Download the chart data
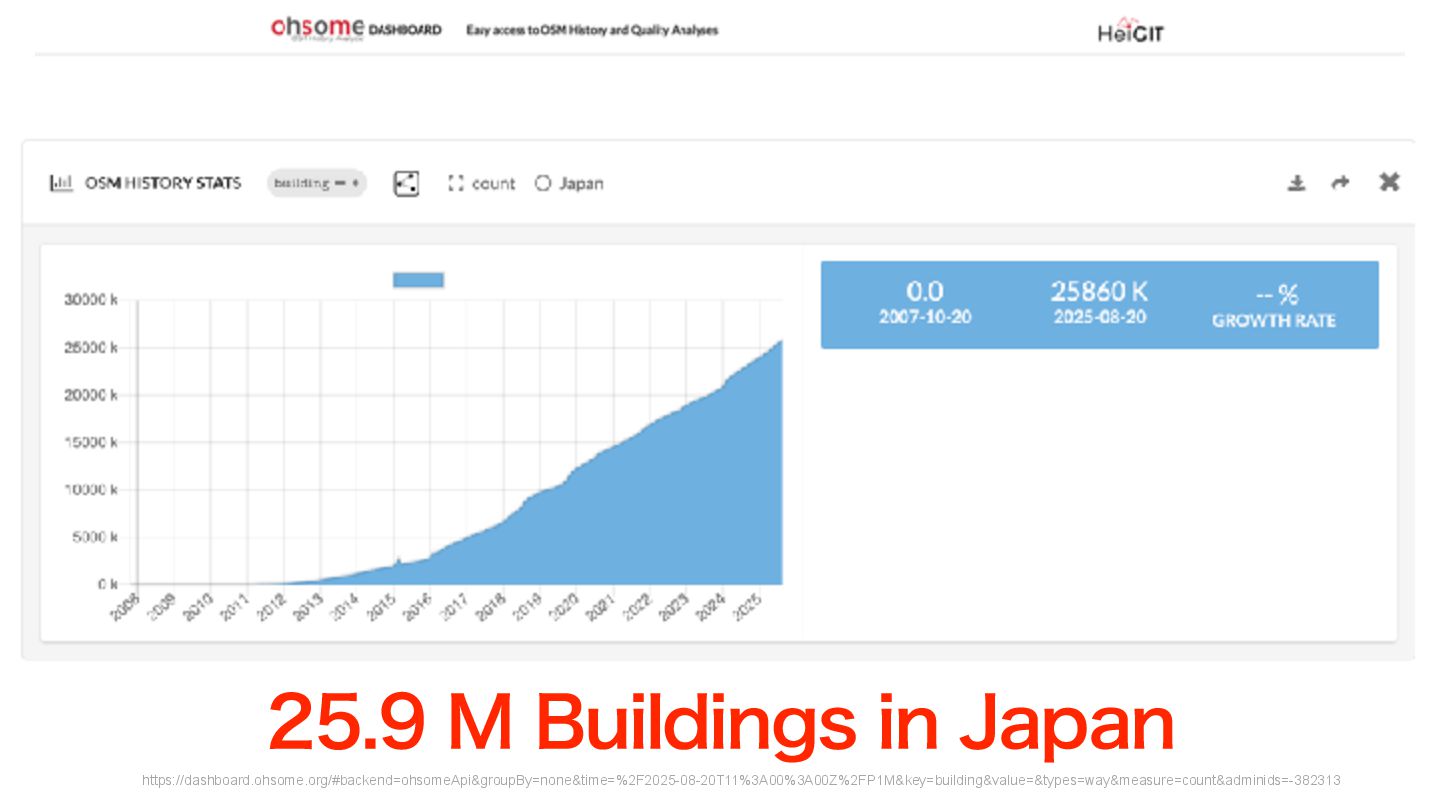Image resolution: width=1440 pixels, height=810 pixels. pyautogui.click(x=1296, y=183)
